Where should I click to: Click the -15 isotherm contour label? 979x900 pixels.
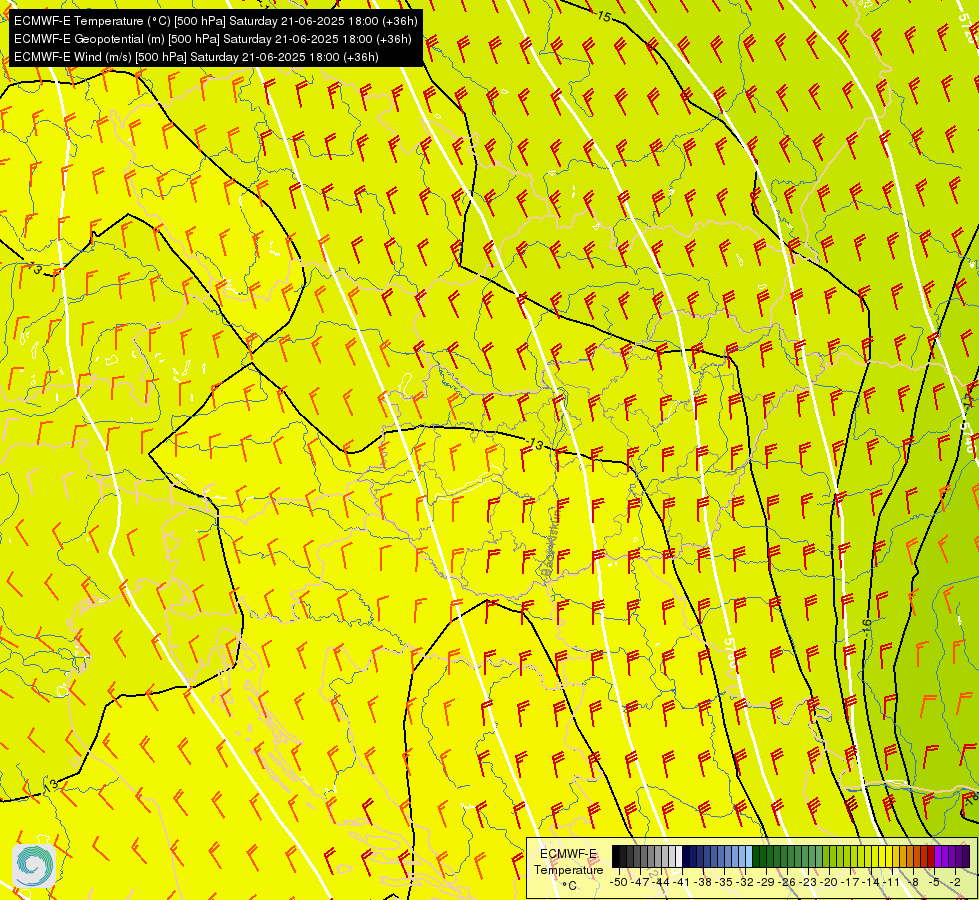(x=603, y=16)
